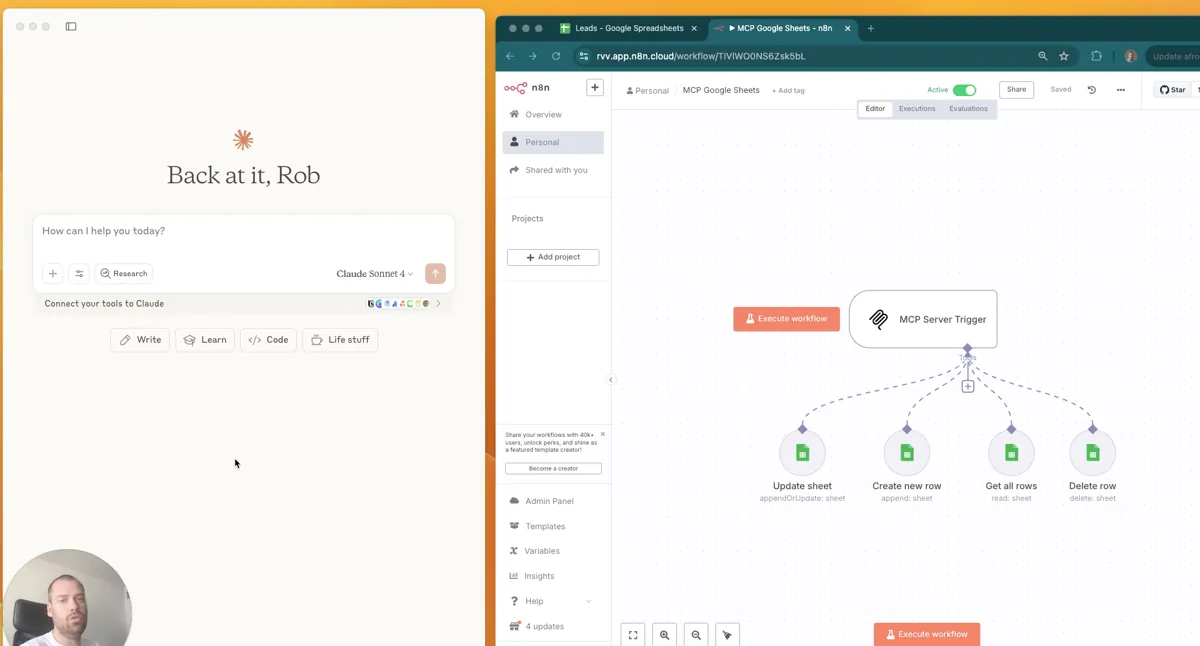
Task: Click the zoom out canvas button
Action: [x=696, y=635]
